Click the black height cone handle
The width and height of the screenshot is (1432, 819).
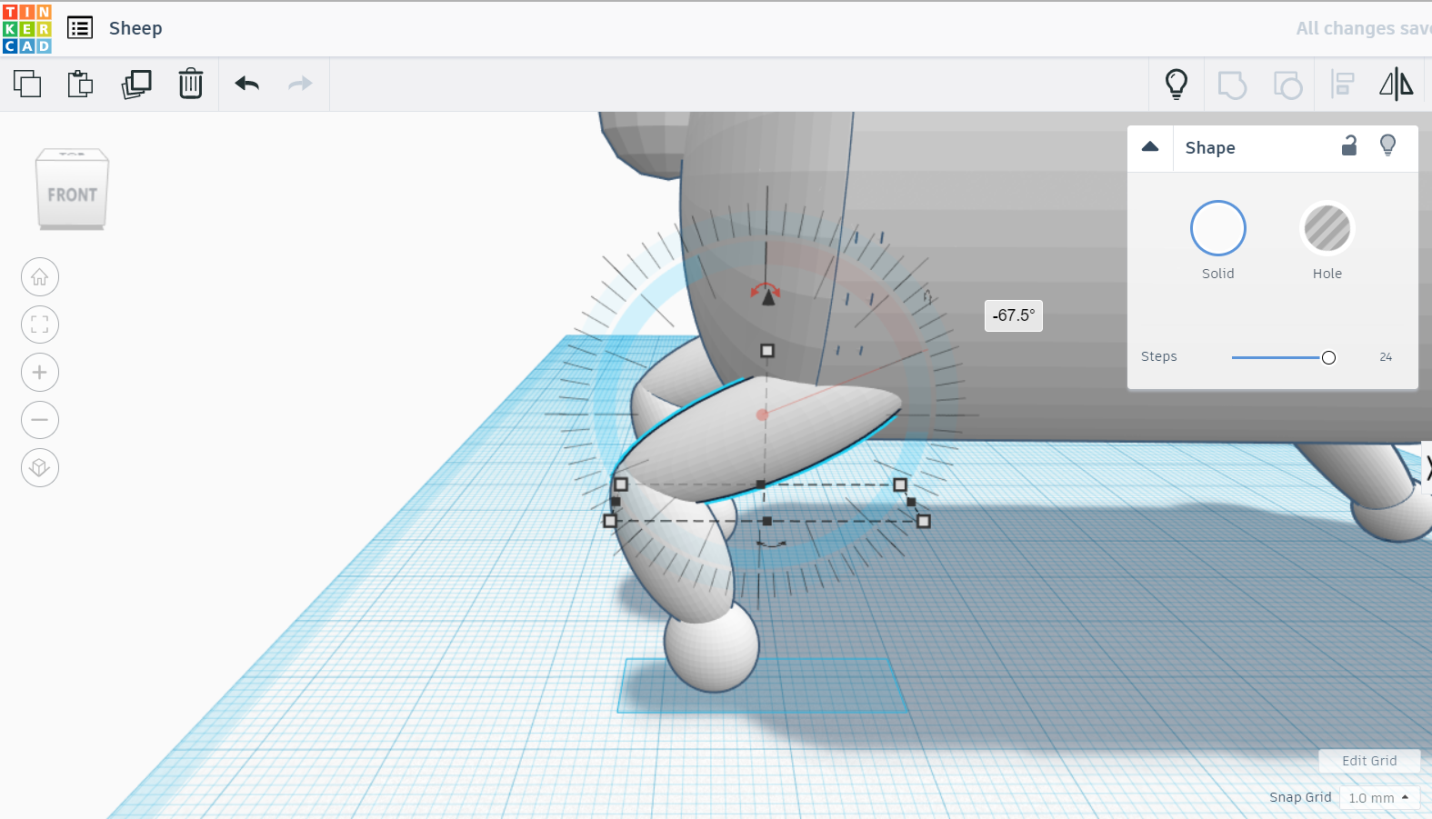(x=767, y=298)
